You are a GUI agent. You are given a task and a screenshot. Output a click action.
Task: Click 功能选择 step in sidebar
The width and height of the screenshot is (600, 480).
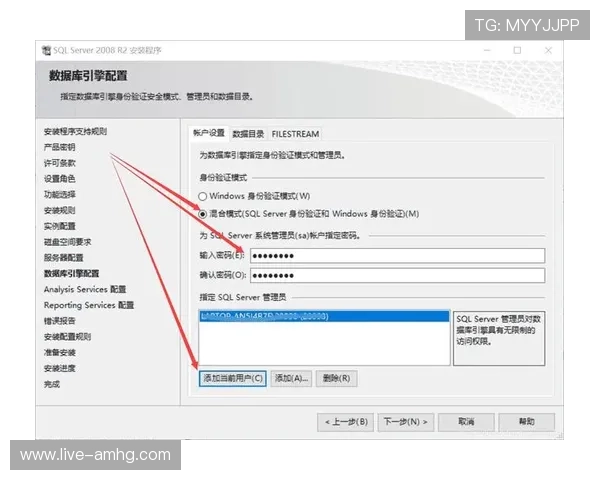point(59,194)
